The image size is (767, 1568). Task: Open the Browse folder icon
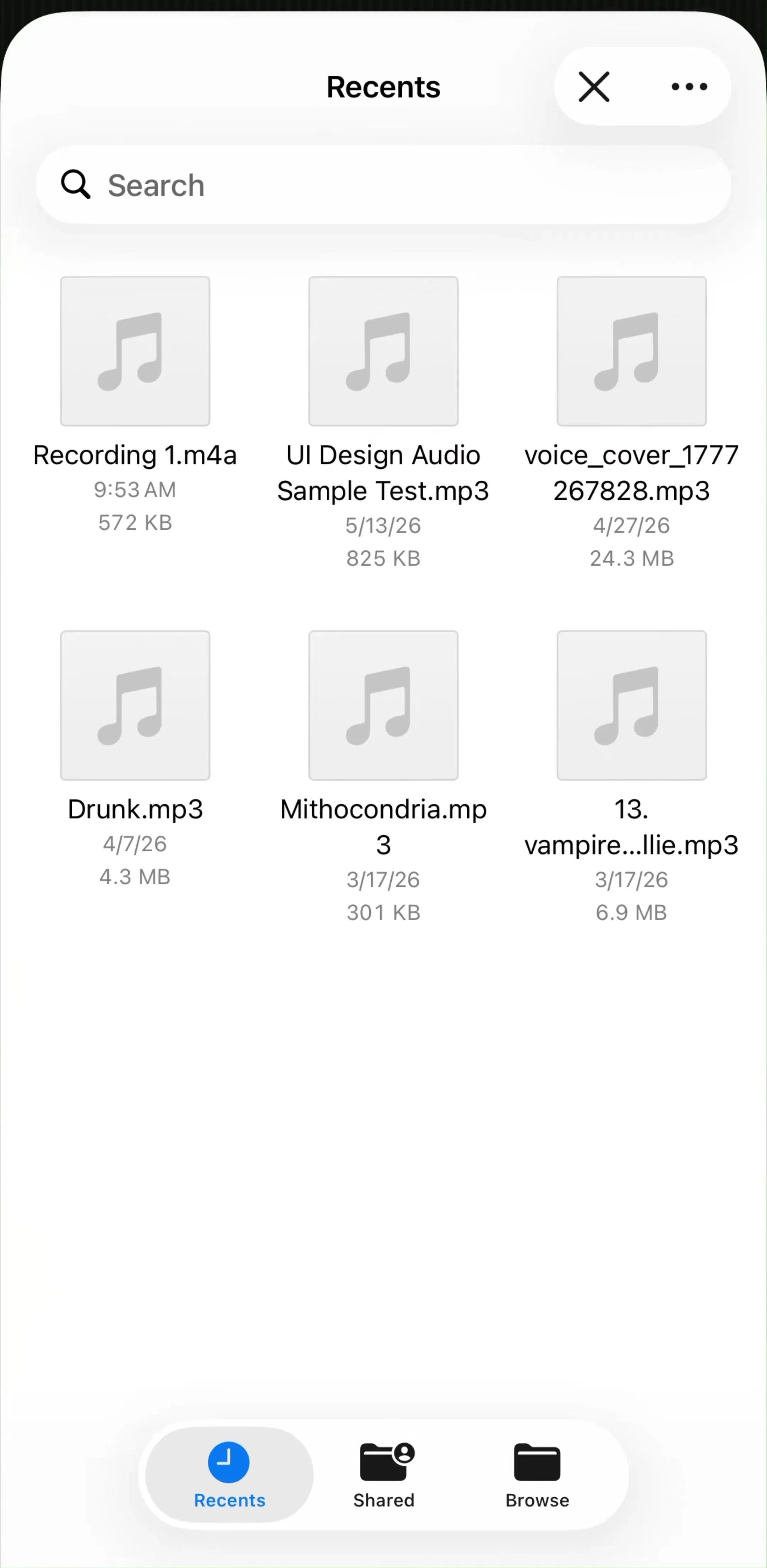click(x=537, y=1461)
